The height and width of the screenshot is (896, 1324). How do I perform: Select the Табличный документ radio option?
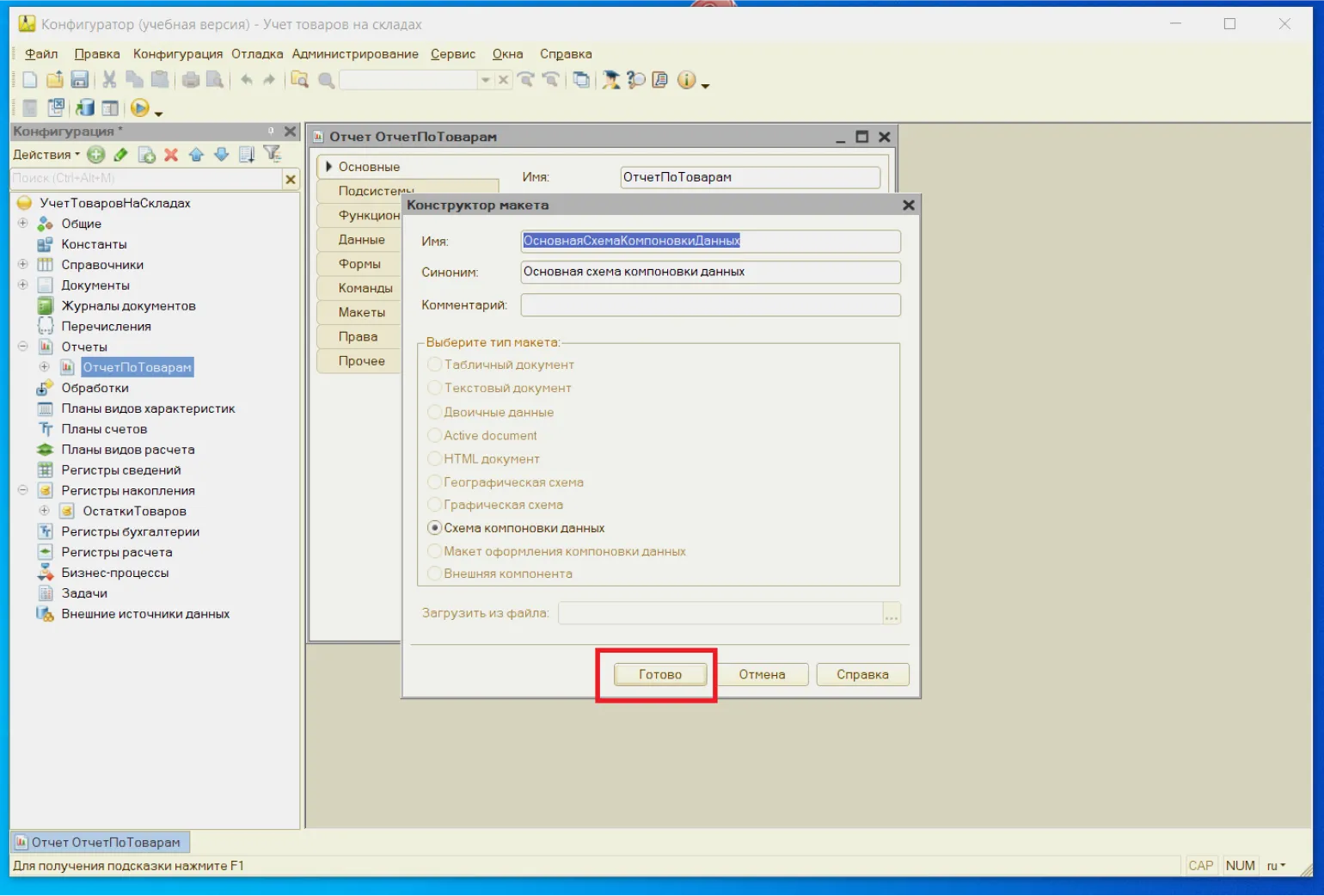point(435,365)
